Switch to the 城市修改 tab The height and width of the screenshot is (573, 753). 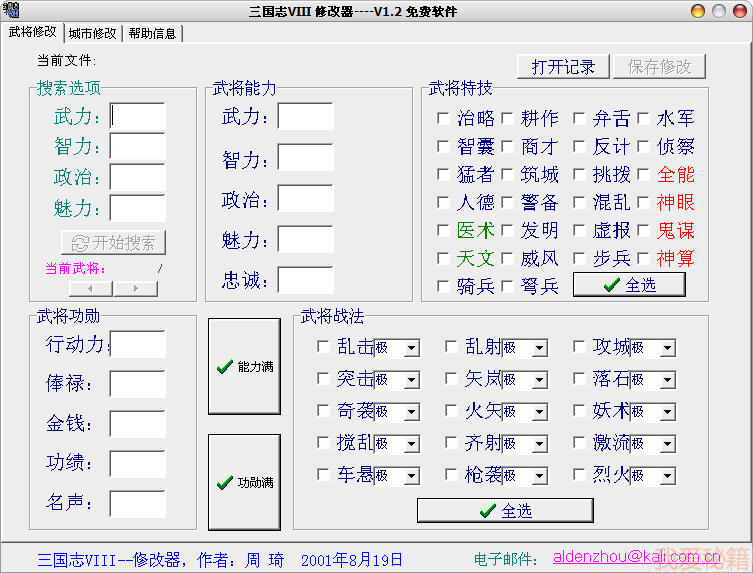click(x=92, y=33)
